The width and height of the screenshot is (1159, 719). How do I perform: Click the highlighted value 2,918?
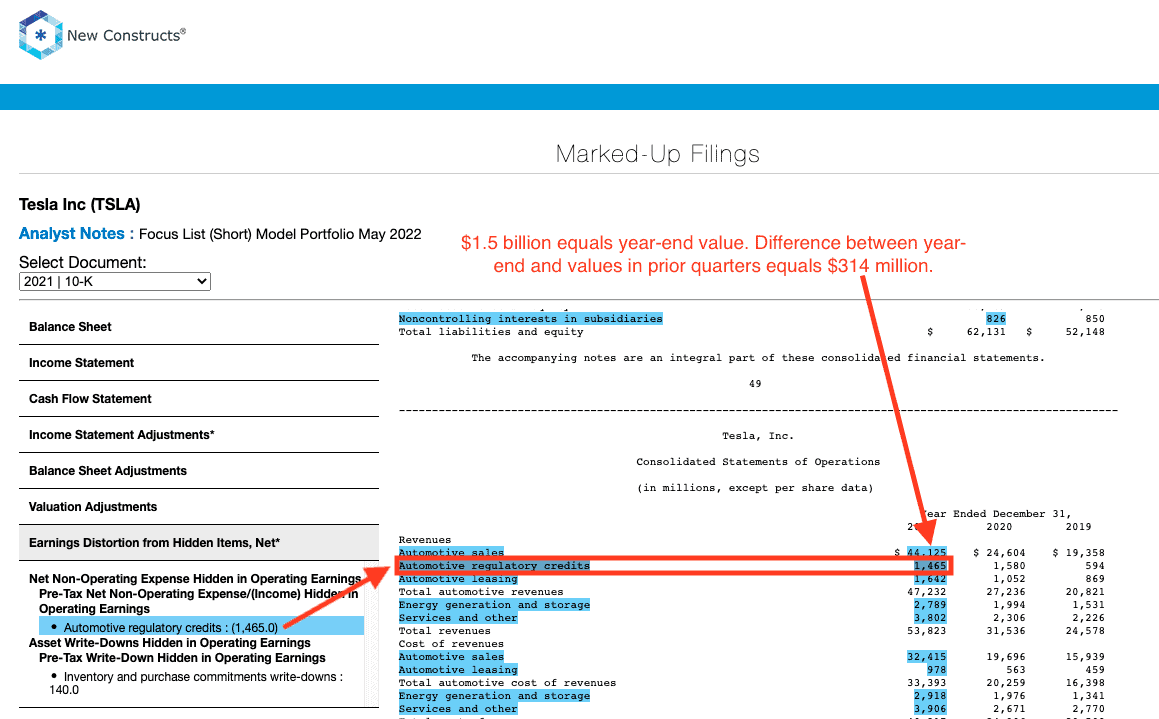930,696
